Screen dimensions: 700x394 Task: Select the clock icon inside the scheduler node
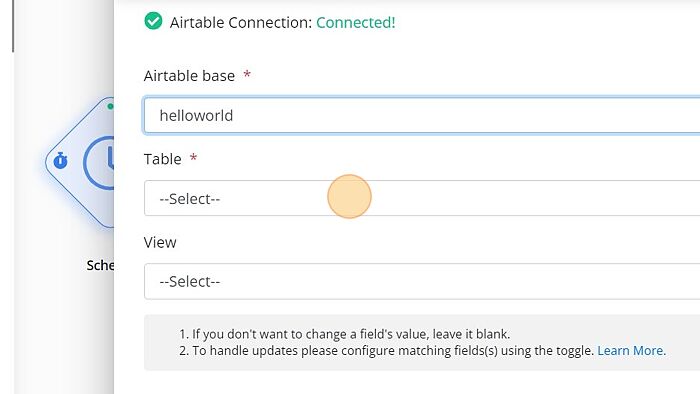100,162
